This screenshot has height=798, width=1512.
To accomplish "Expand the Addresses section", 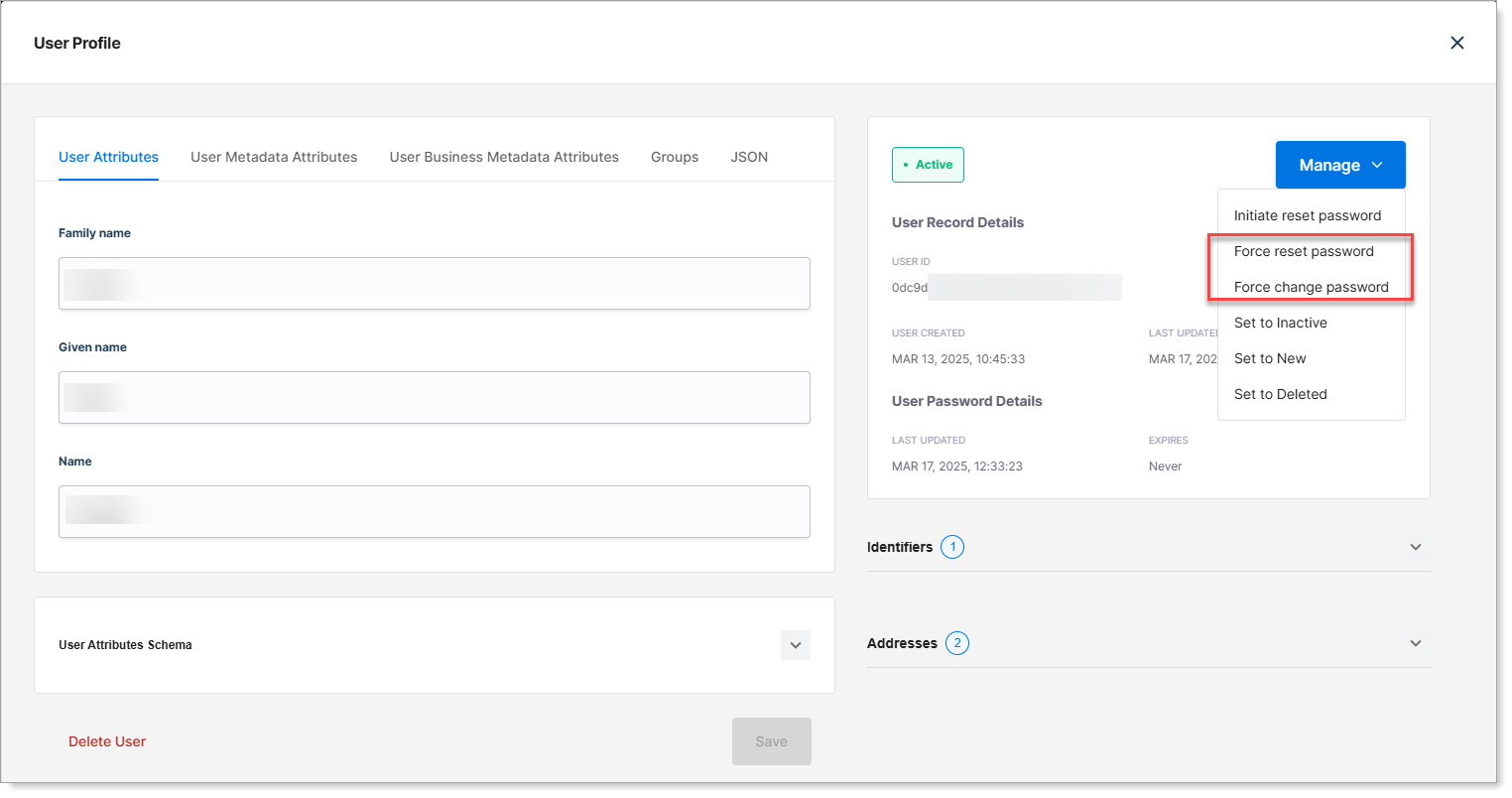I will click(1415, 643).
